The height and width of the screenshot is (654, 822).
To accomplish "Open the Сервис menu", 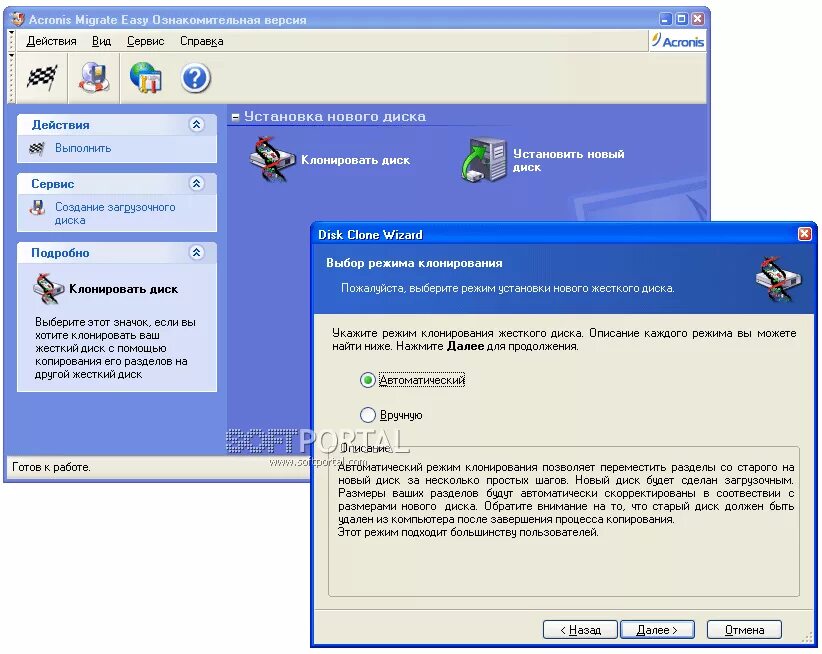I will (146, 41).
